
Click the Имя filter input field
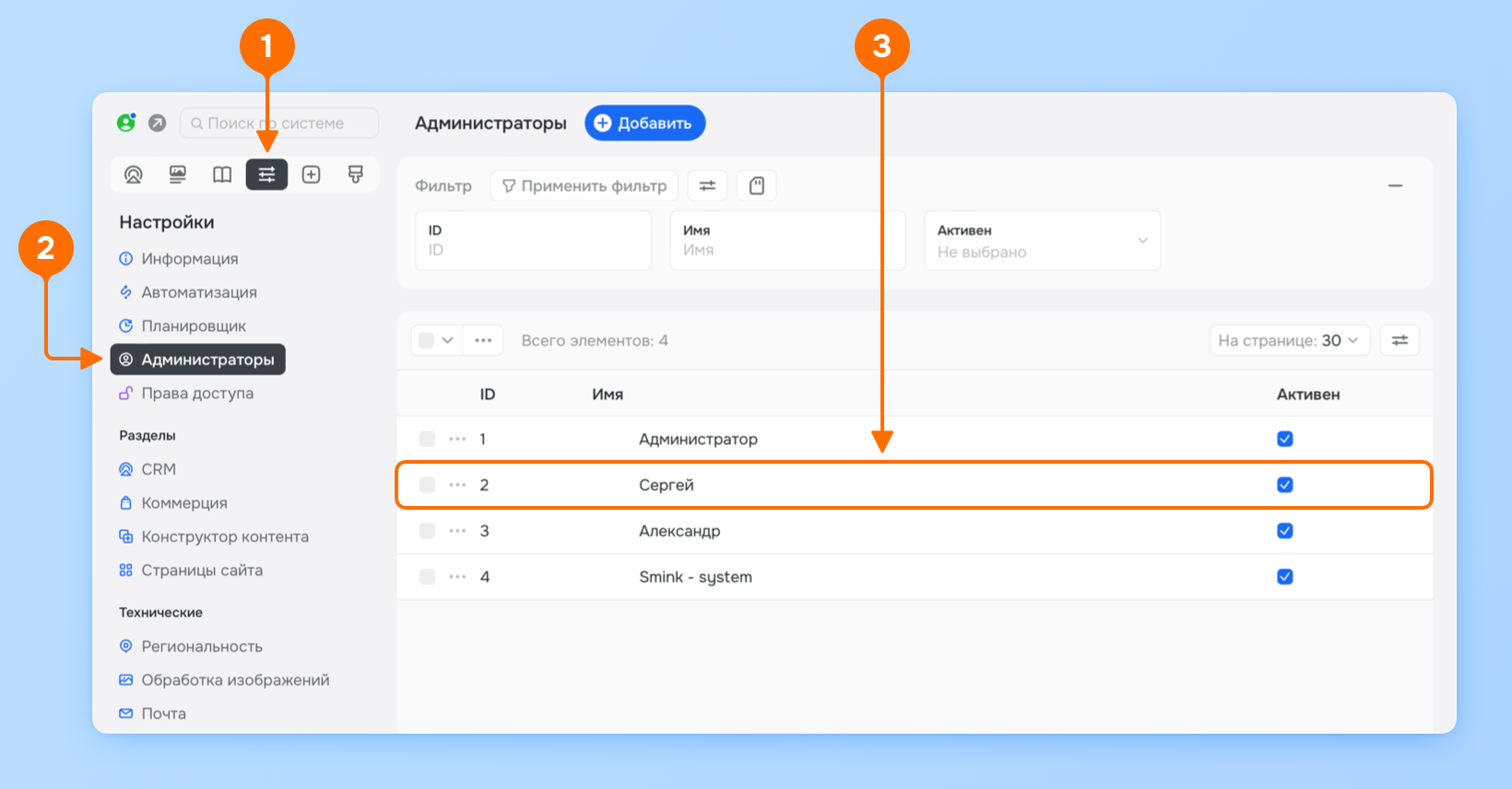pyautogui.click(x=788, y=241)
